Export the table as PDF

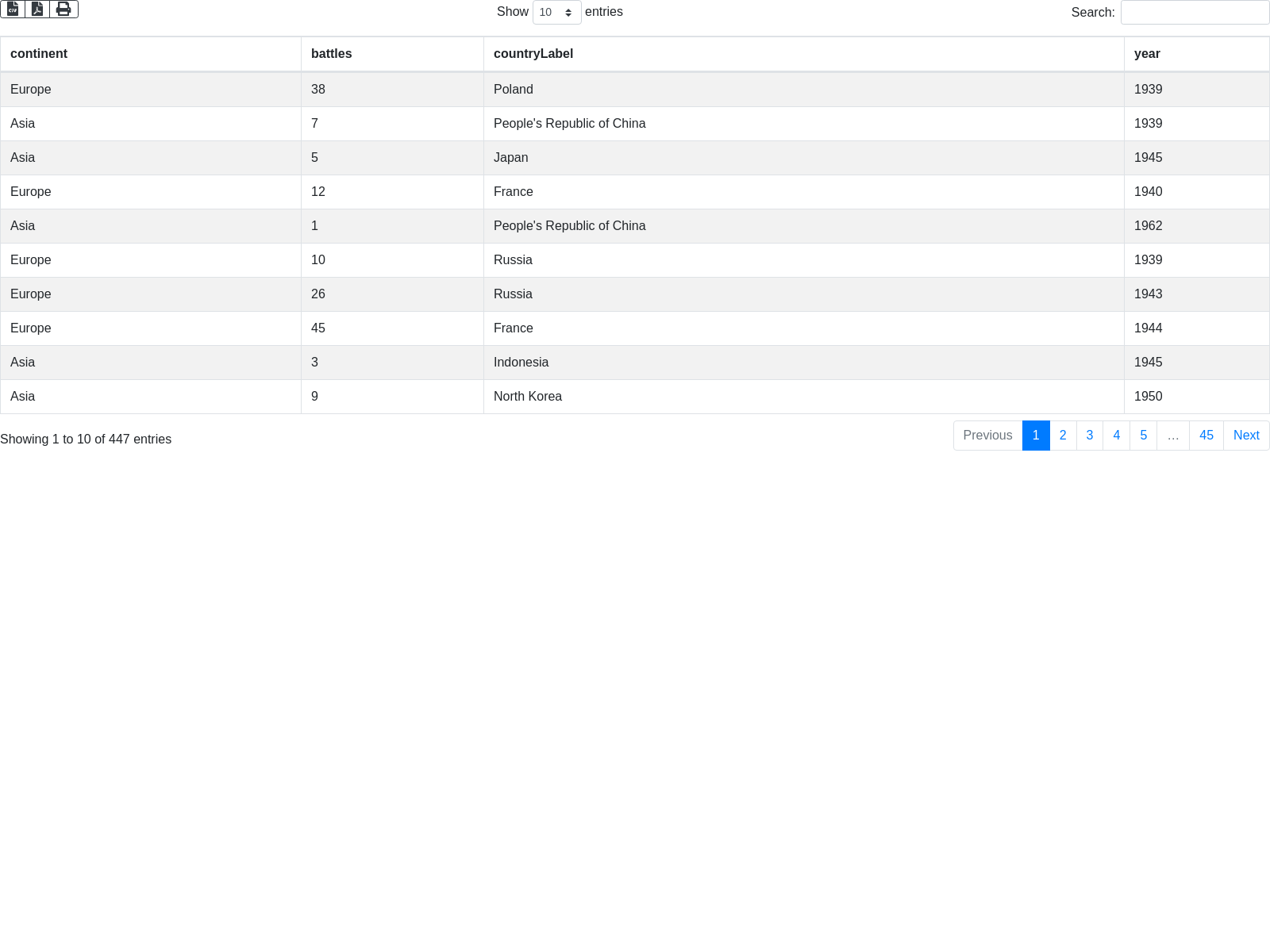coord(37,10)
